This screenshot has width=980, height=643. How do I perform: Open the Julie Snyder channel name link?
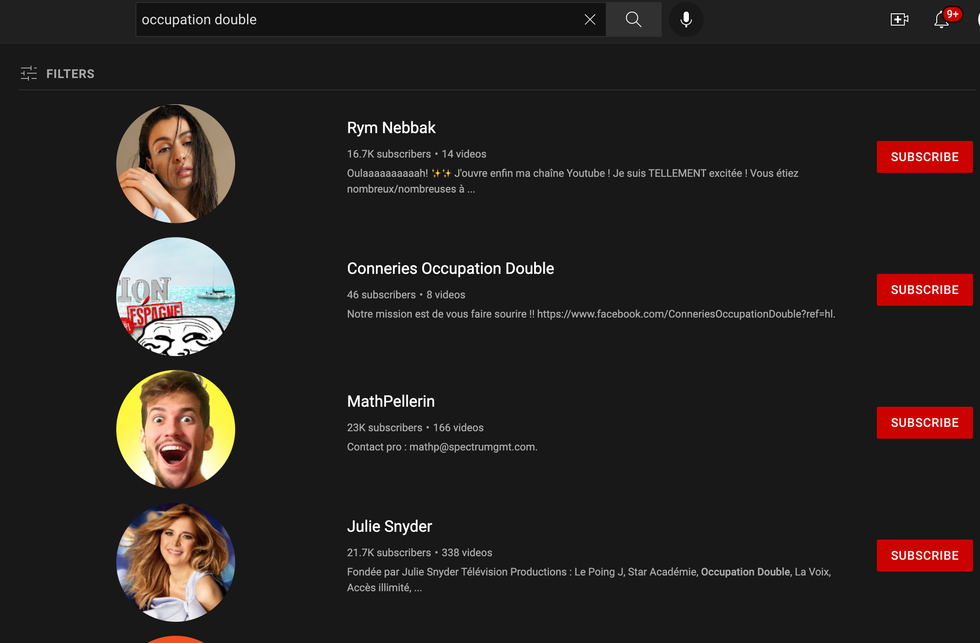pos(390,526)
